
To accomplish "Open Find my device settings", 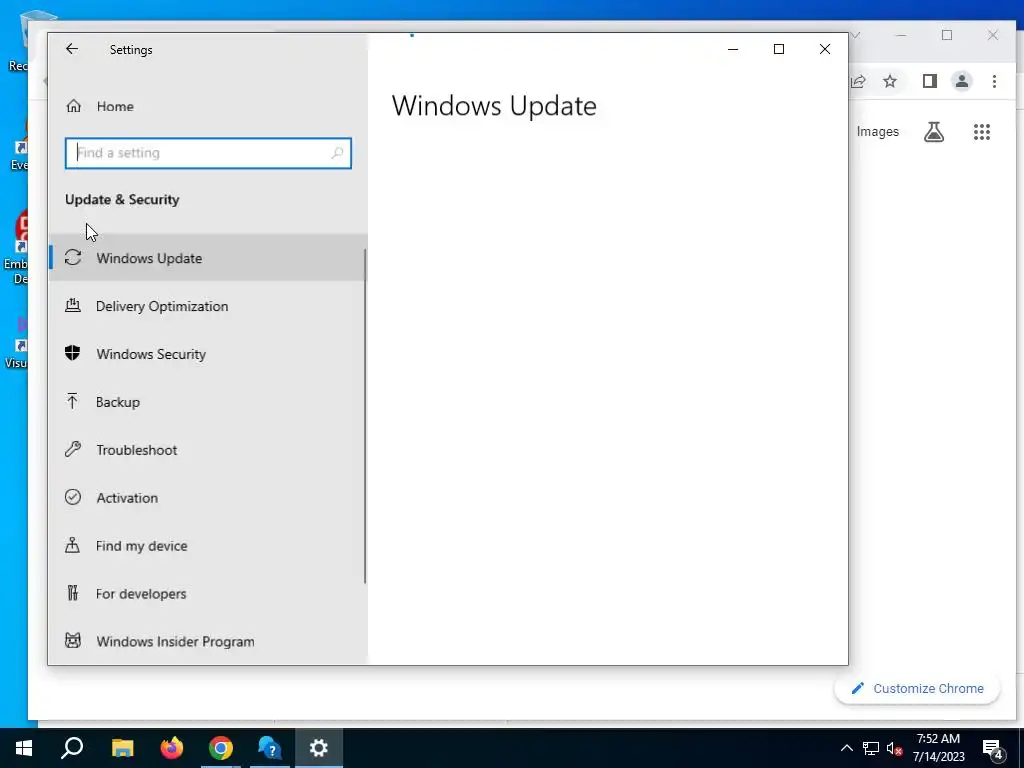I will pos(208,546).
